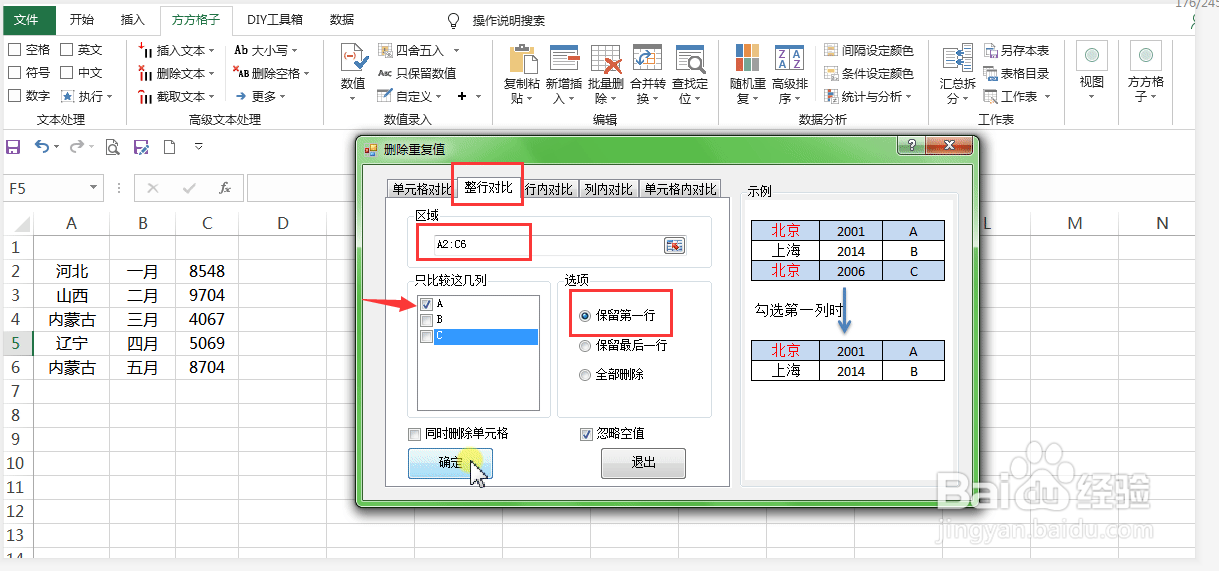Toggle the 数字 checkbox
The width and height of the screenshot is (1219, 571).
tap(14, 96)
